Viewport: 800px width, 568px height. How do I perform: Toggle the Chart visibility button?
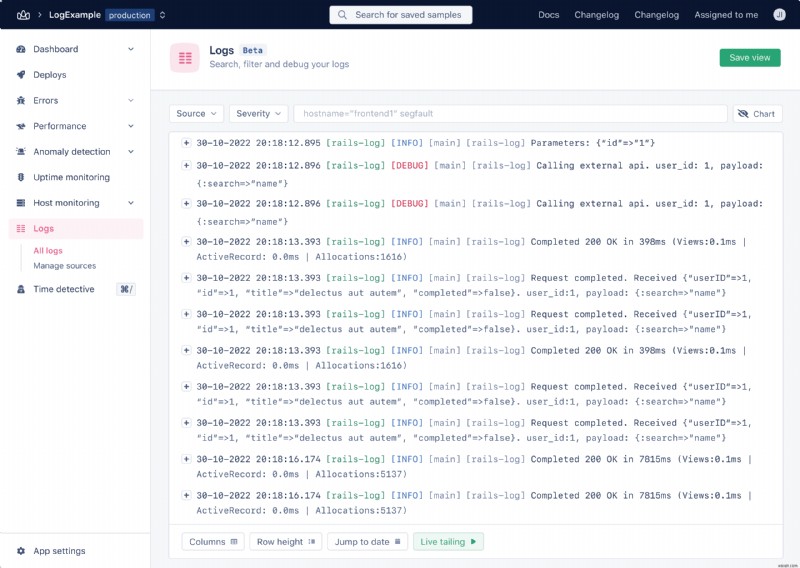tap(757, 113)
